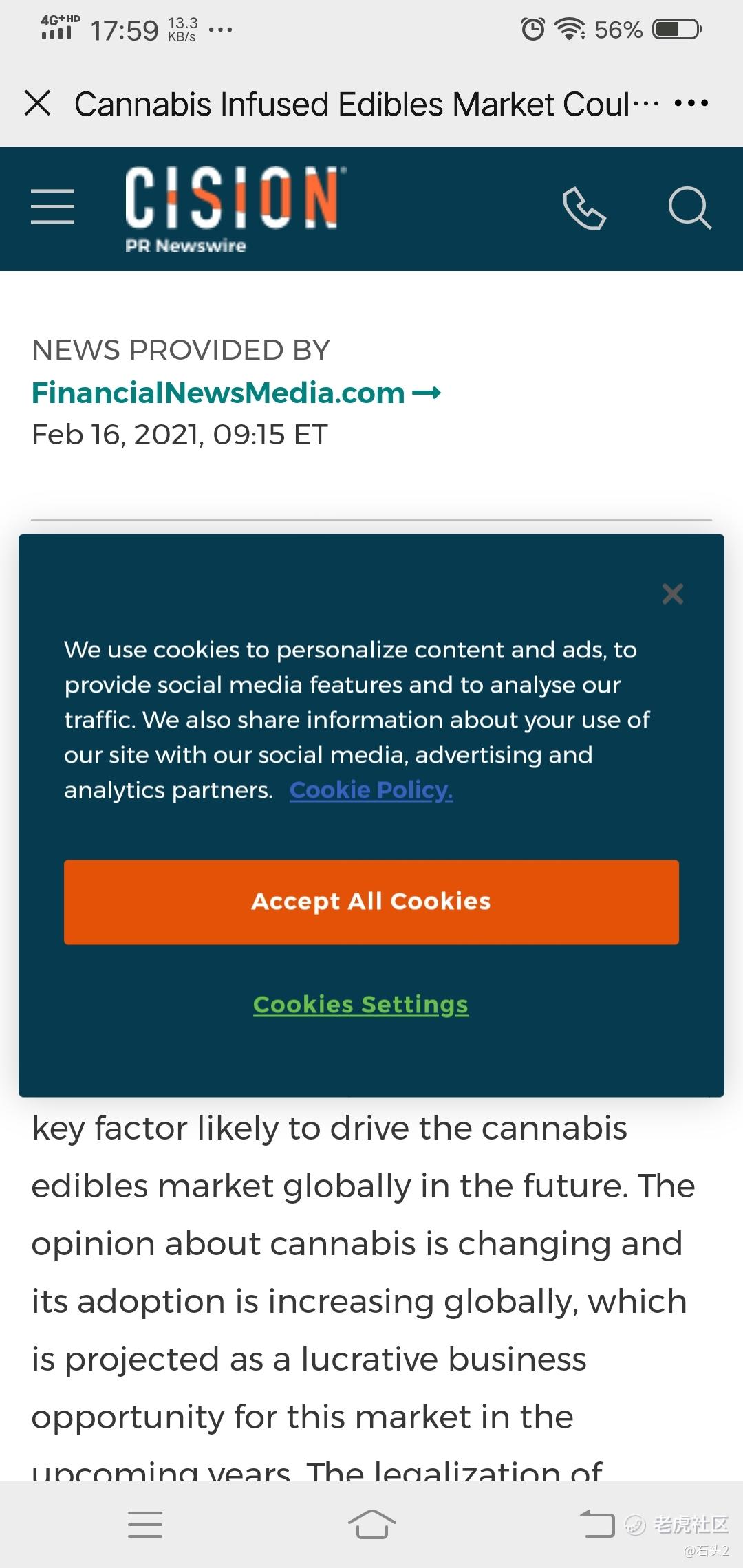
Task: Tap the arrow beside FinancialNewsMedia.com
Action: (427, 393)
